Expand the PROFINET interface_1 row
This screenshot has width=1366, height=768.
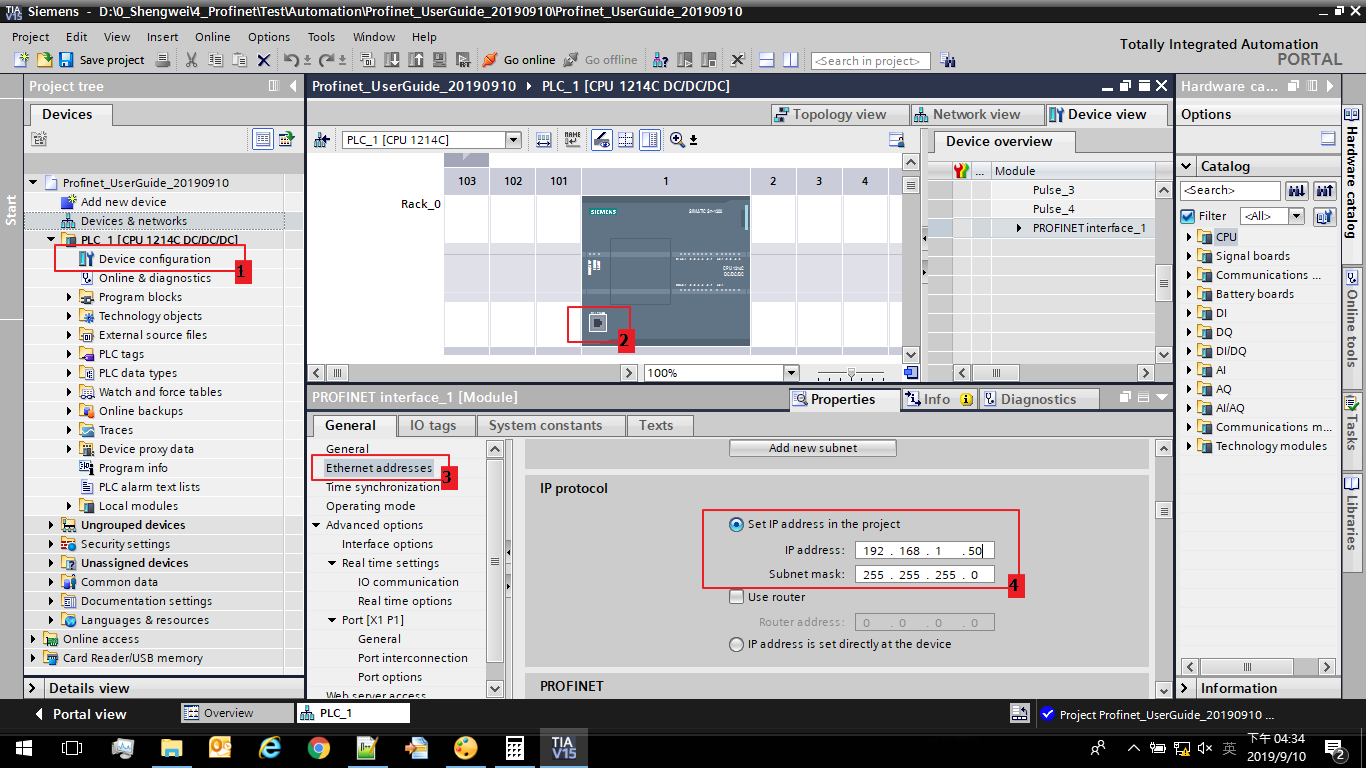1020,228
